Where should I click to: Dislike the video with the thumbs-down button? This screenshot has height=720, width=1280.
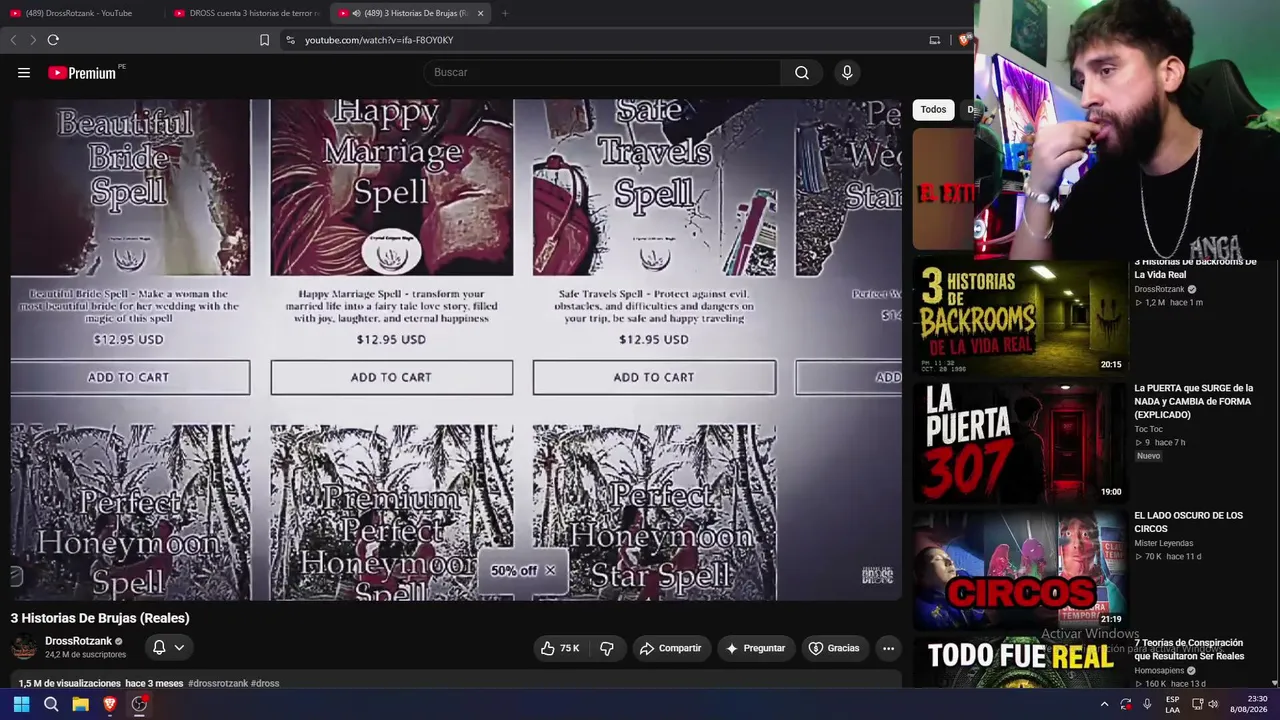click(x=607, y=648)
